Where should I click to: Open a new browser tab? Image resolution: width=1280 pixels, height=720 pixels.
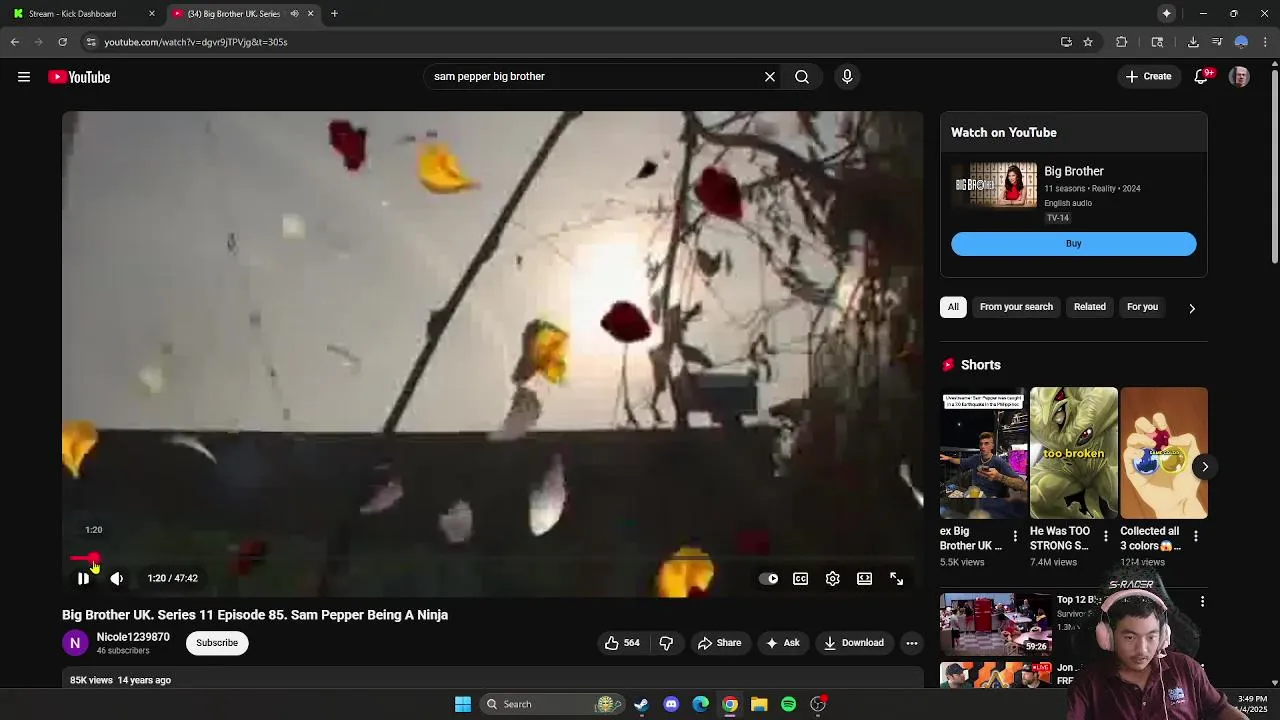[x=334, y=14]
